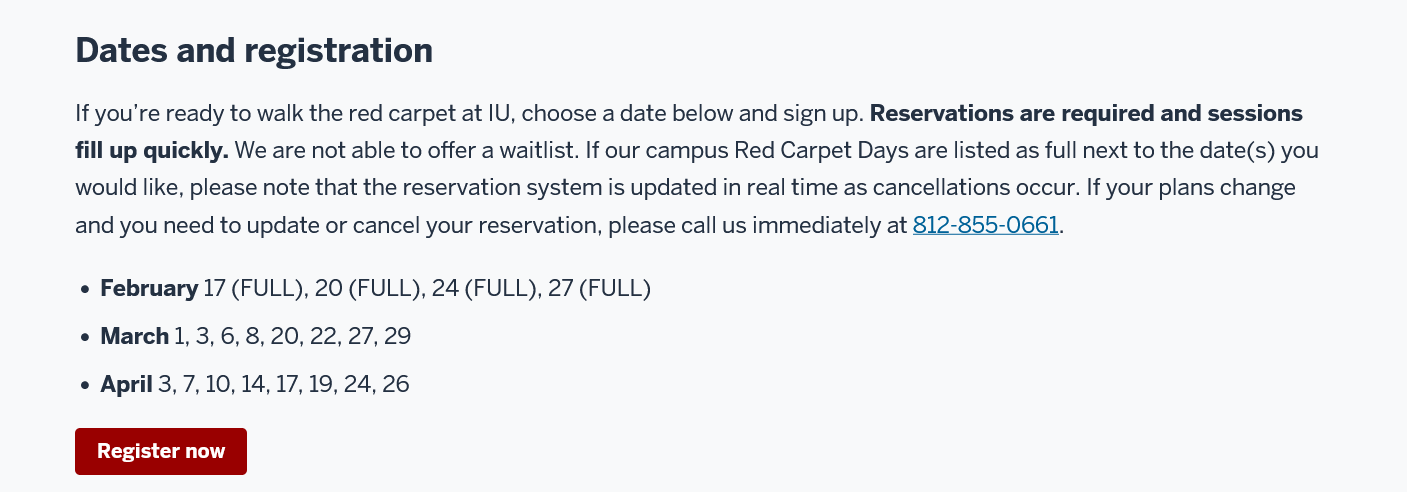Click April date 26
This screenshot has width=1407, height=492.
coord(396,384)
